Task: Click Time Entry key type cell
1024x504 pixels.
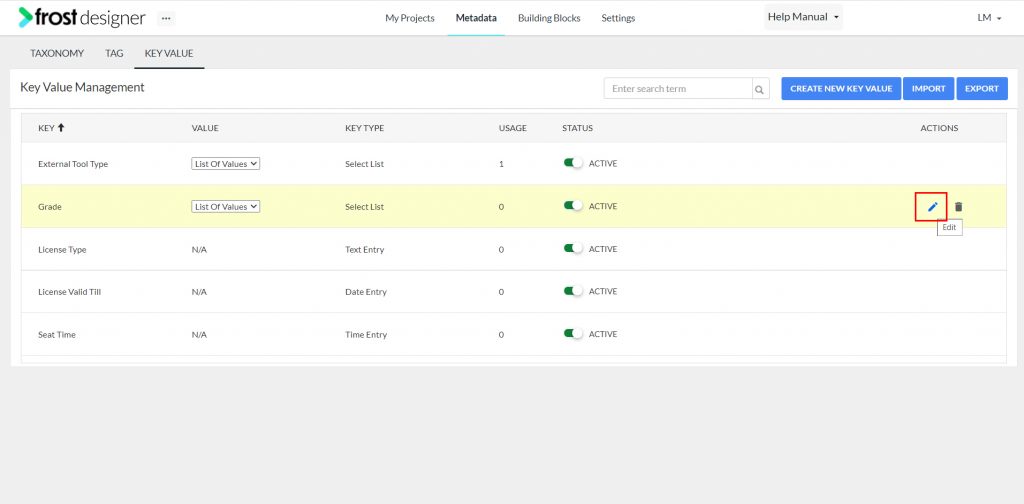Action: coord(366,334)
